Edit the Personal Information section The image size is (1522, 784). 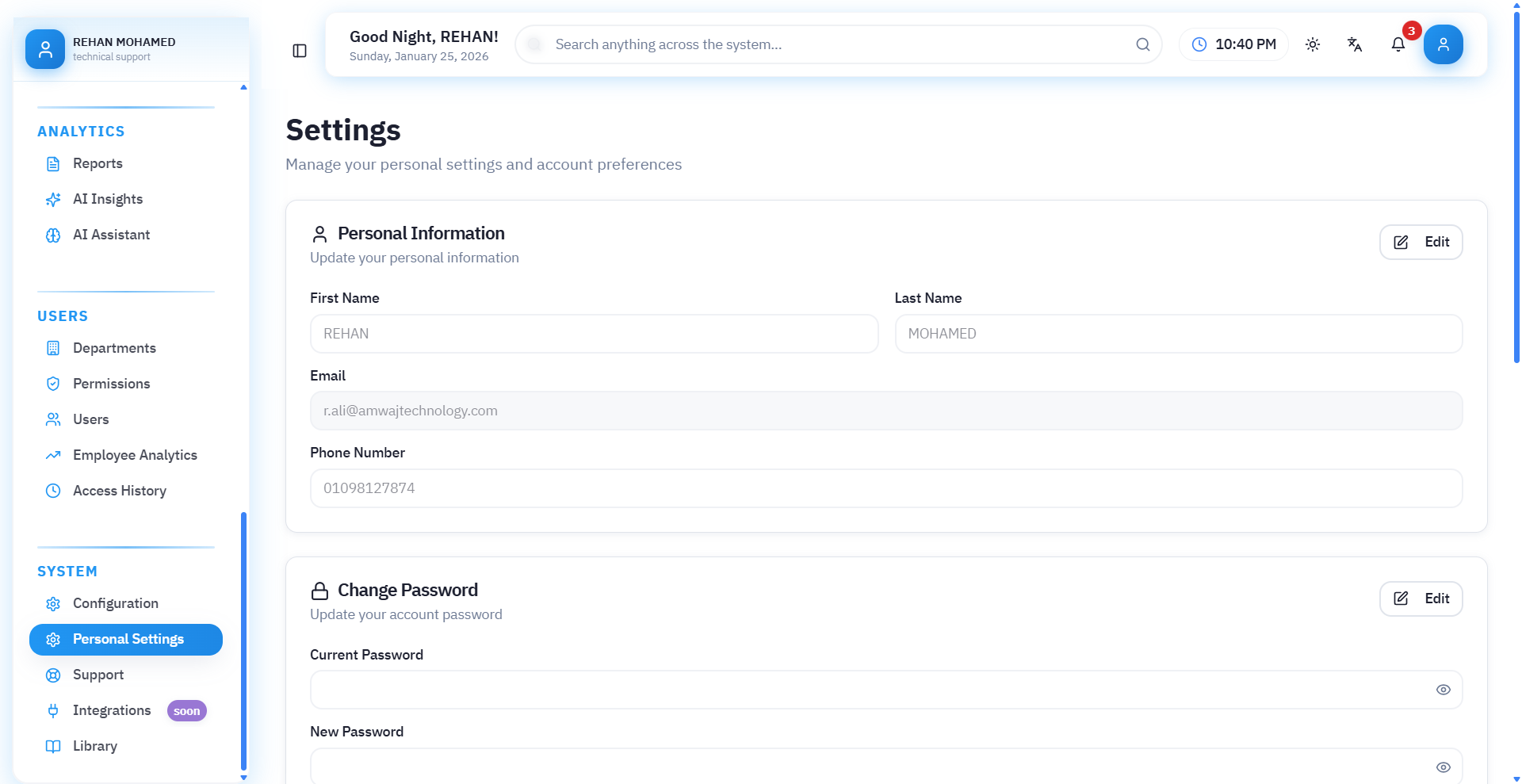(x=1421, y=242)
